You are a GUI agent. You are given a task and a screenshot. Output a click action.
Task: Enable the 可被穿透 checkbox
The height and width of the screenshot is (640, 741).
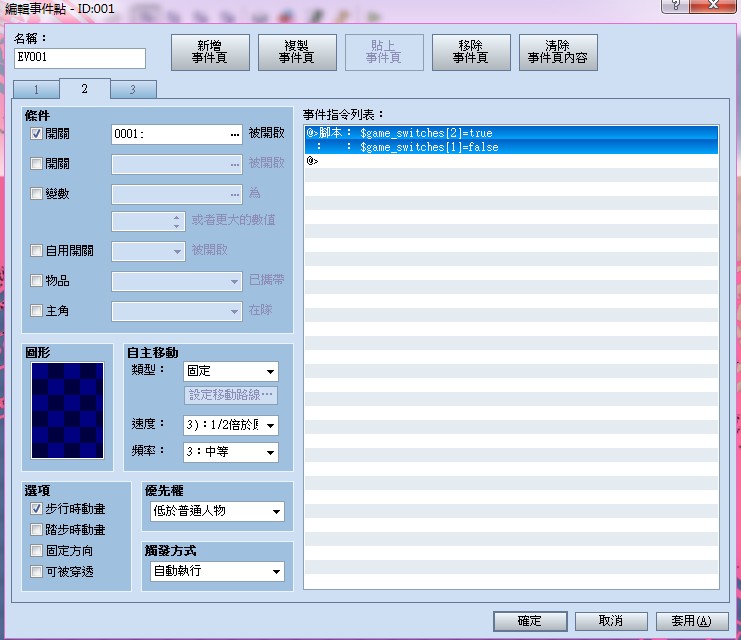[x=36, y=571]
